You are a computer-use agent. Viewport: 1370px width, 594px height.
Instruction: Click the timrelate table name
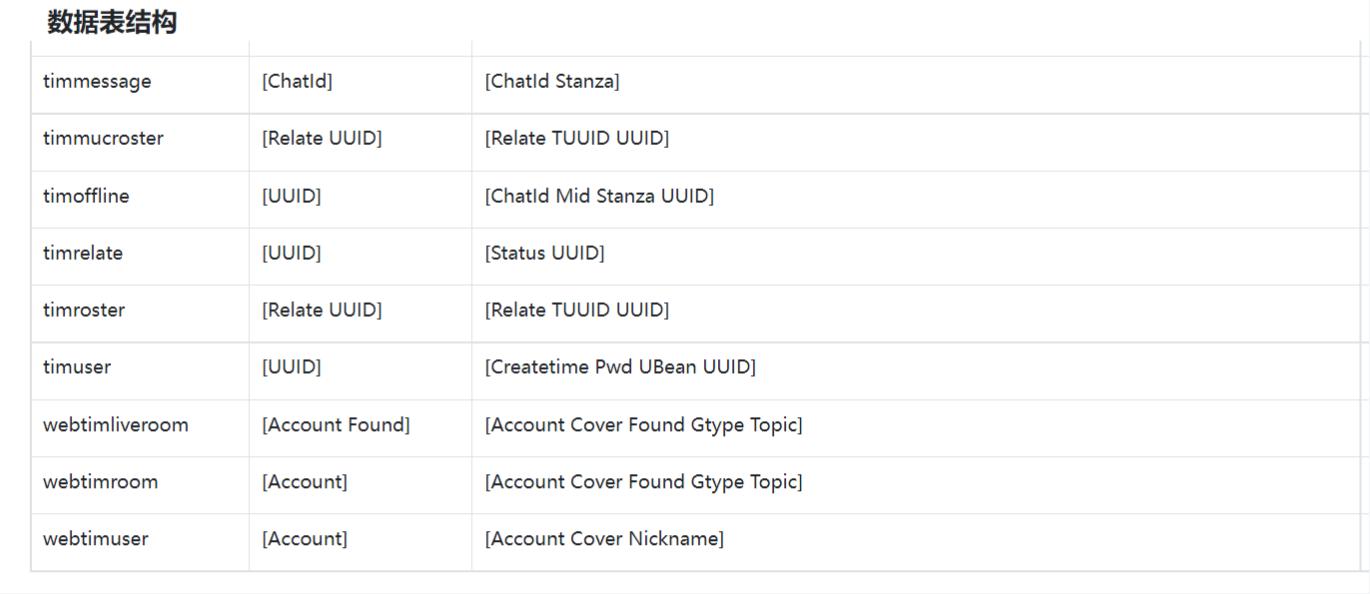pos(83,253)
